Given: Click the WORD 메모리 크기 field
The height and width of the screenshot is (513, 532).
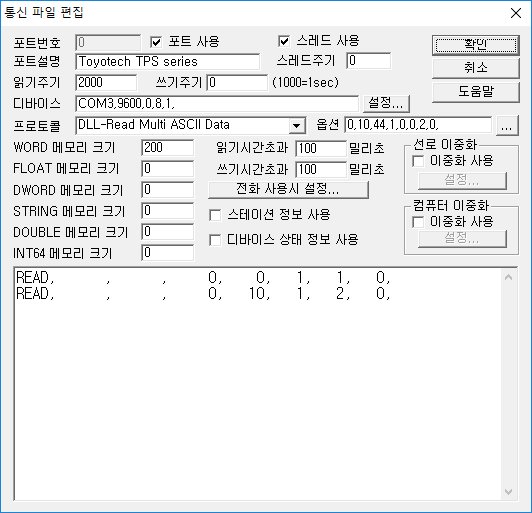Looking at the screenshot, I should tap(168, 148).
